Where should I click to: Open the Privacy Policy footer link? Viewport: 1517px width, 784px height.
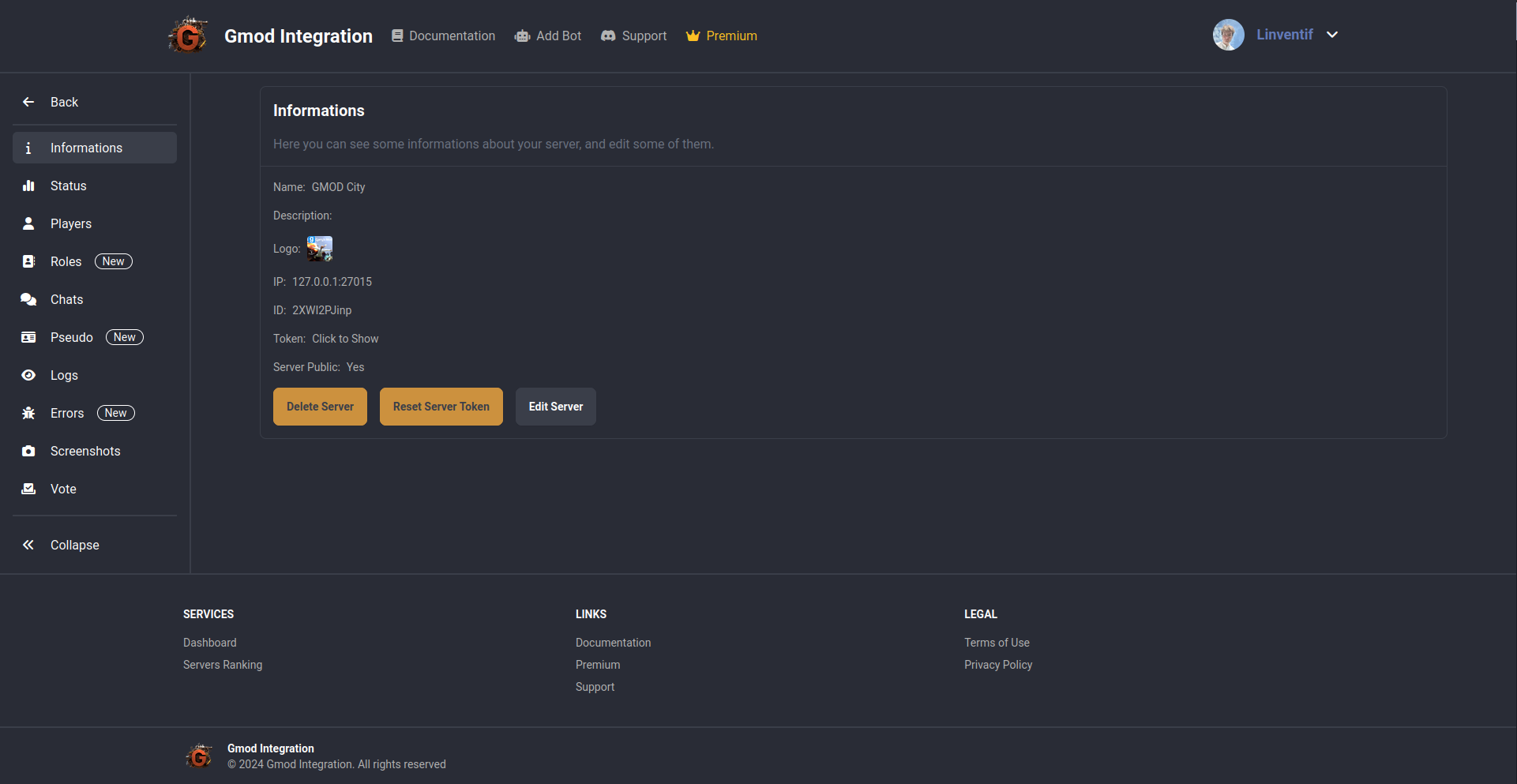pos(997,665)
